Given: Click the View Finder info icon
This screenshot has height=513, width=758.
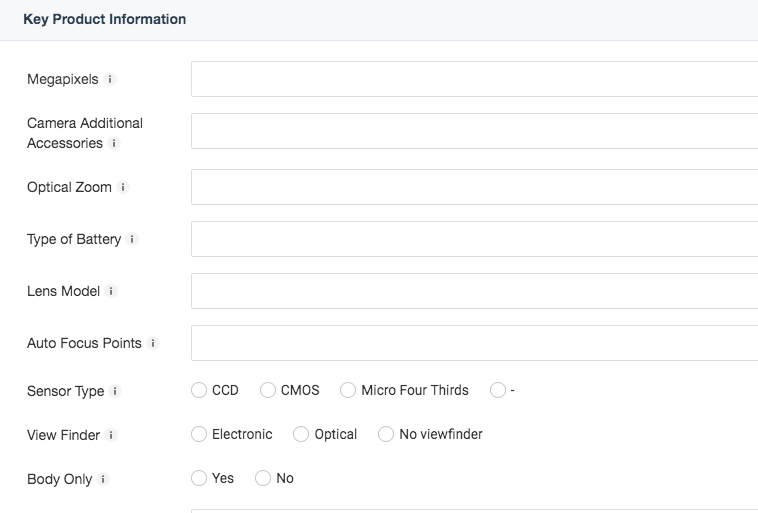Looking at the screenshot, I should [111, 435].
